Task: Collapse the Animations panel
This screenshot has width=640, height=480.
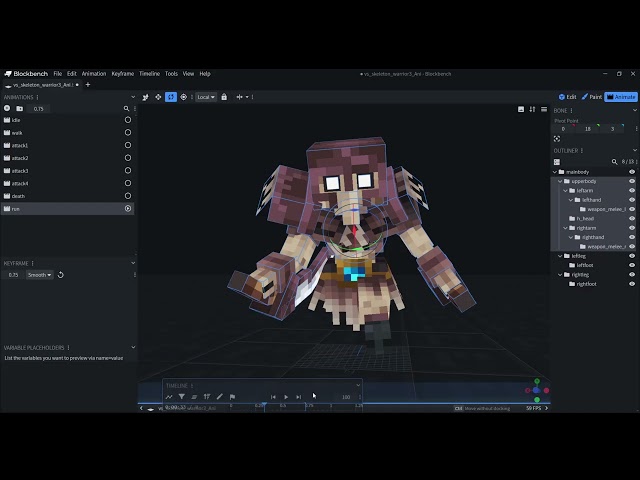Action: click(x=133, y=97)
